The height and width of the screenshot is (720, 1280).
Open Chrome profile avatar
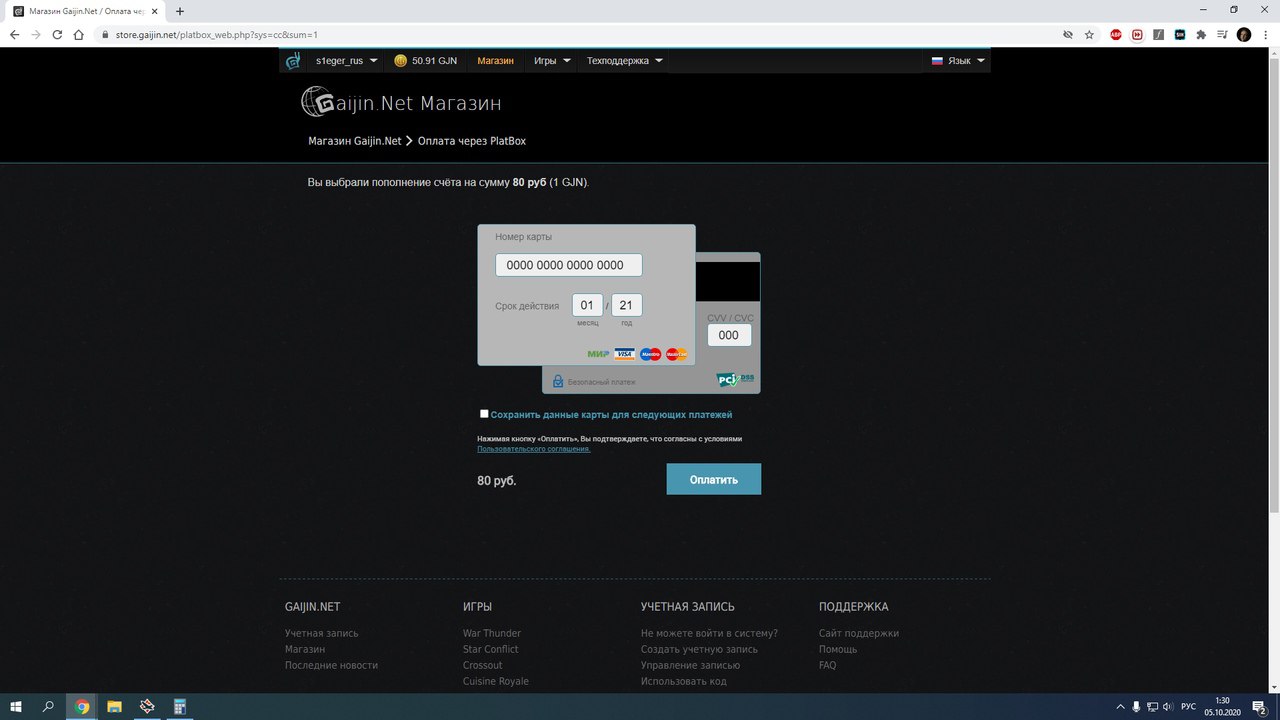click(1244, 34)
